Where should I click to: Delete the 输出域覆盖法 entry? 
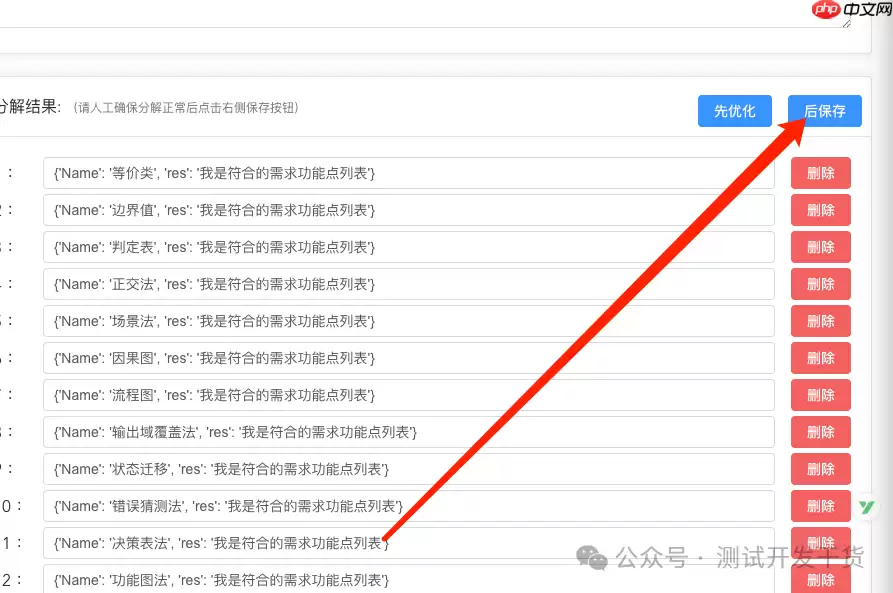point(820,432)
